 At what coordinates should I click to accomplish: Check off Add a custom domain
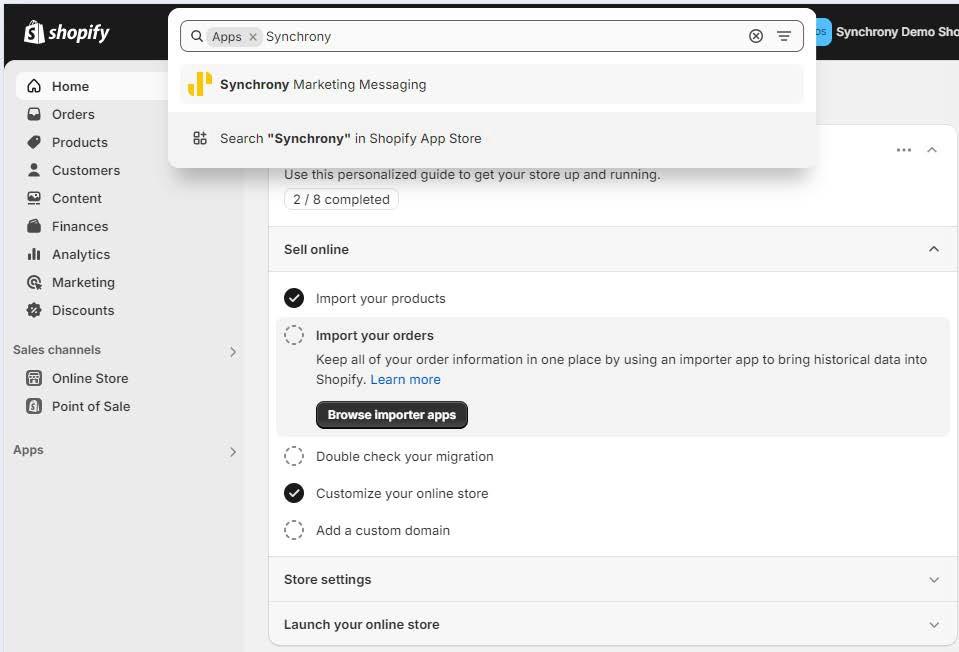click(x=294, y=530)
